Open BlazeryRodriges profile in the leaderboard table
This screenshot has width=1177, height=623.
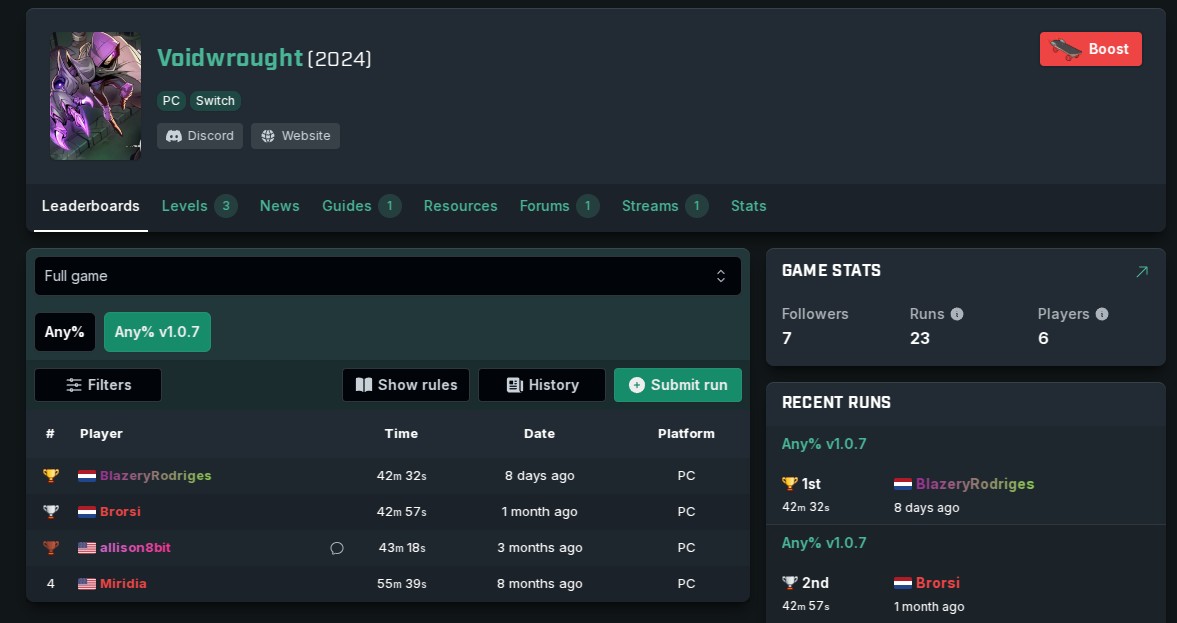(155, 476)
